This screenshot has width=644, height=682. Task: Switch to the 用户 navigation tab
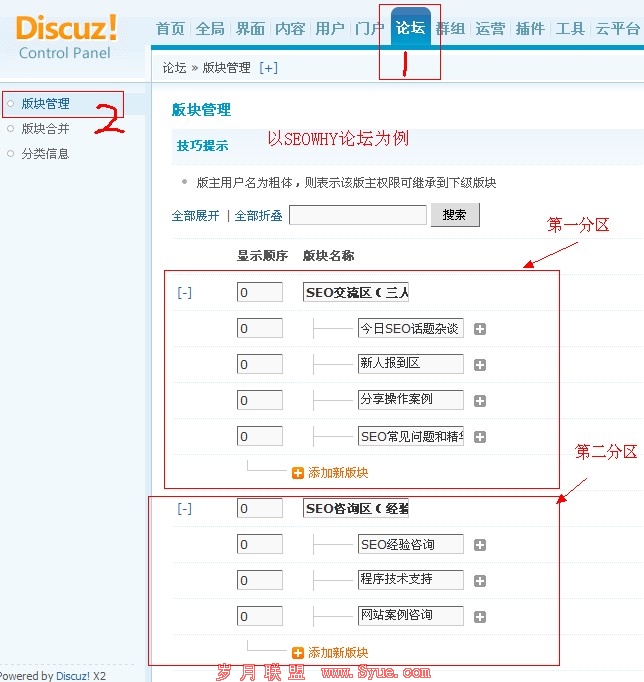click(330, 29)
